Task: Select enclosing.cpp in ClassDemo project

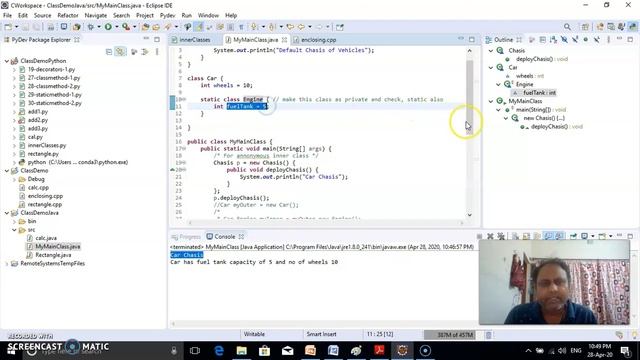Action: (45, 196)
